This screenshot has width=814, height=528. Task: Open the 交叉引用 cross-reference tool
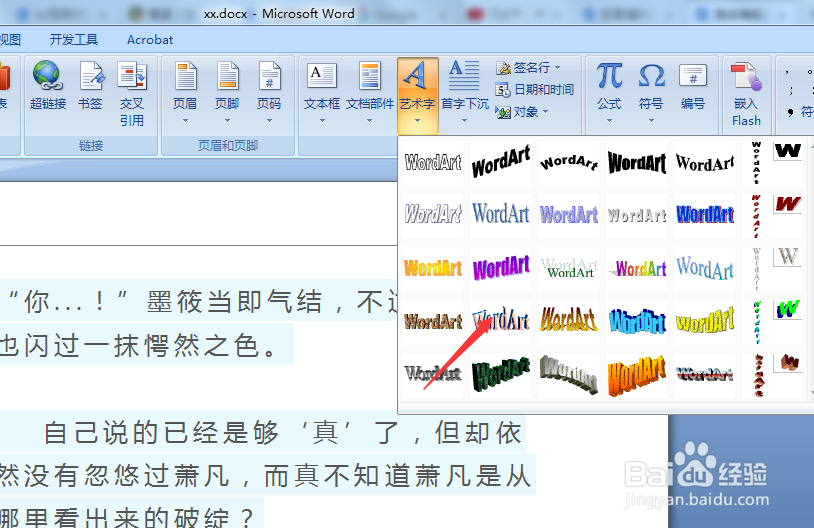pyautogui.click(x=132, y=93)
